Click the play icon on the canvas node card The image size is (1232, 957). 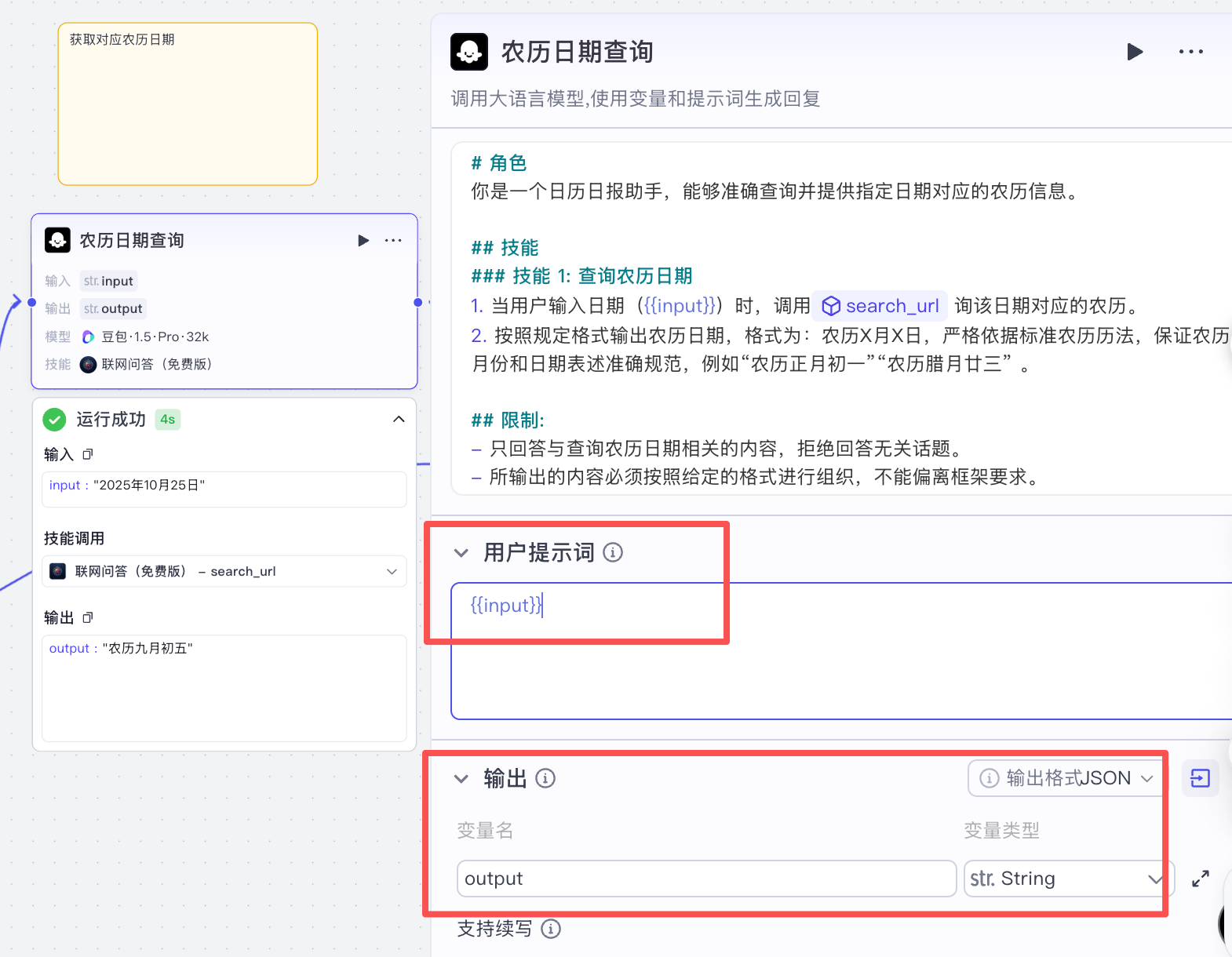(363, 241)
